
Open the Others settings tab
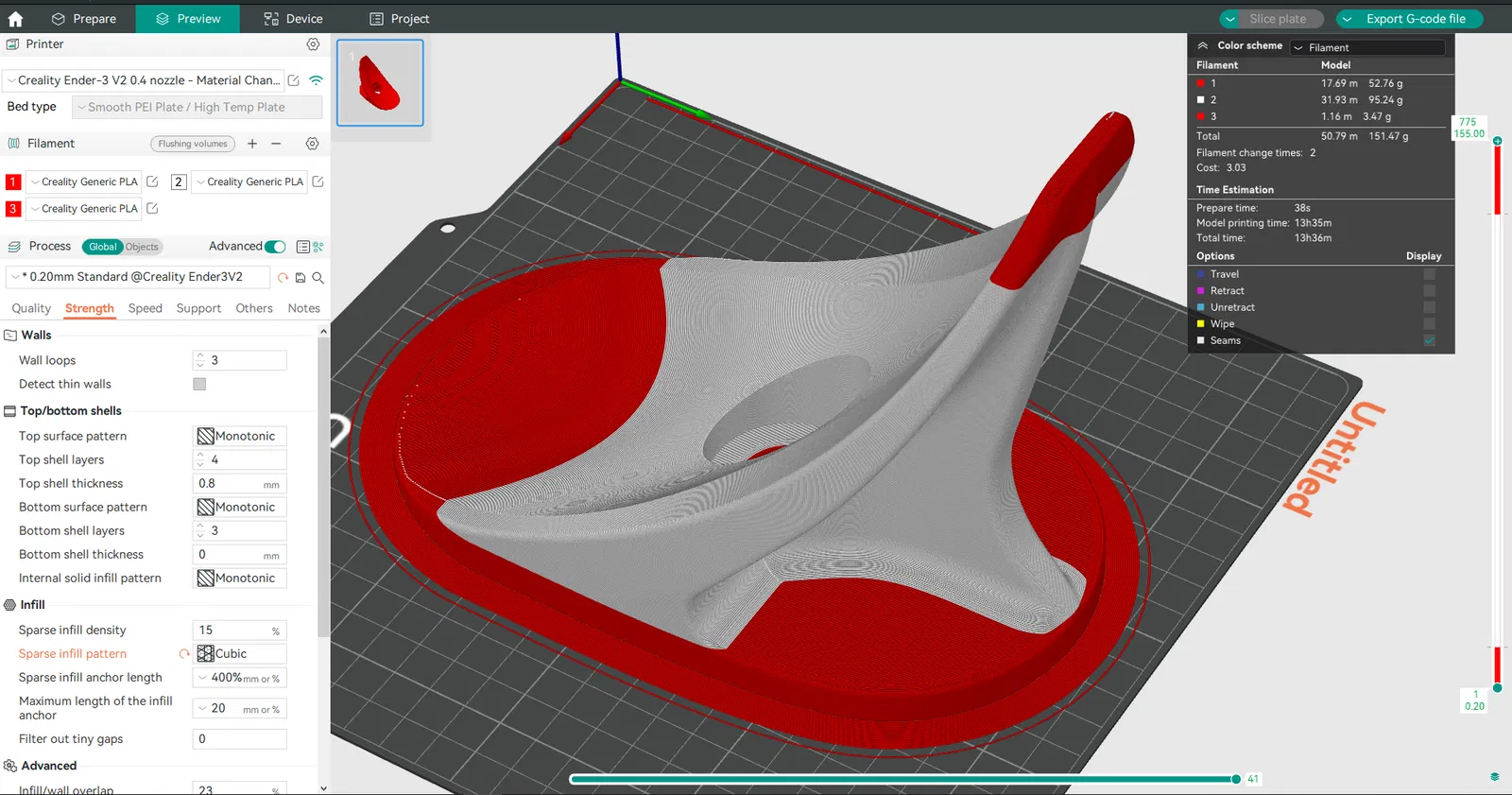click(254, 308)
